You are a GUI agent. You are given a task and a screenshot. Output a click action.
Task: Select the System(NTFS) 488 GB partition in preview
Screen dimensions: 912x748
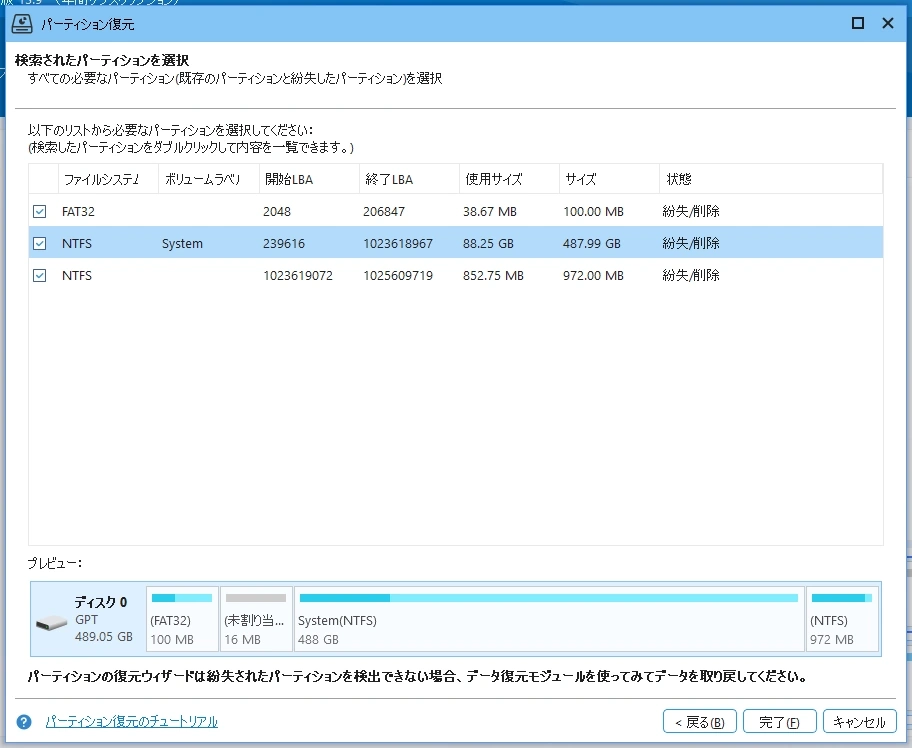click(x=549, y=619)
